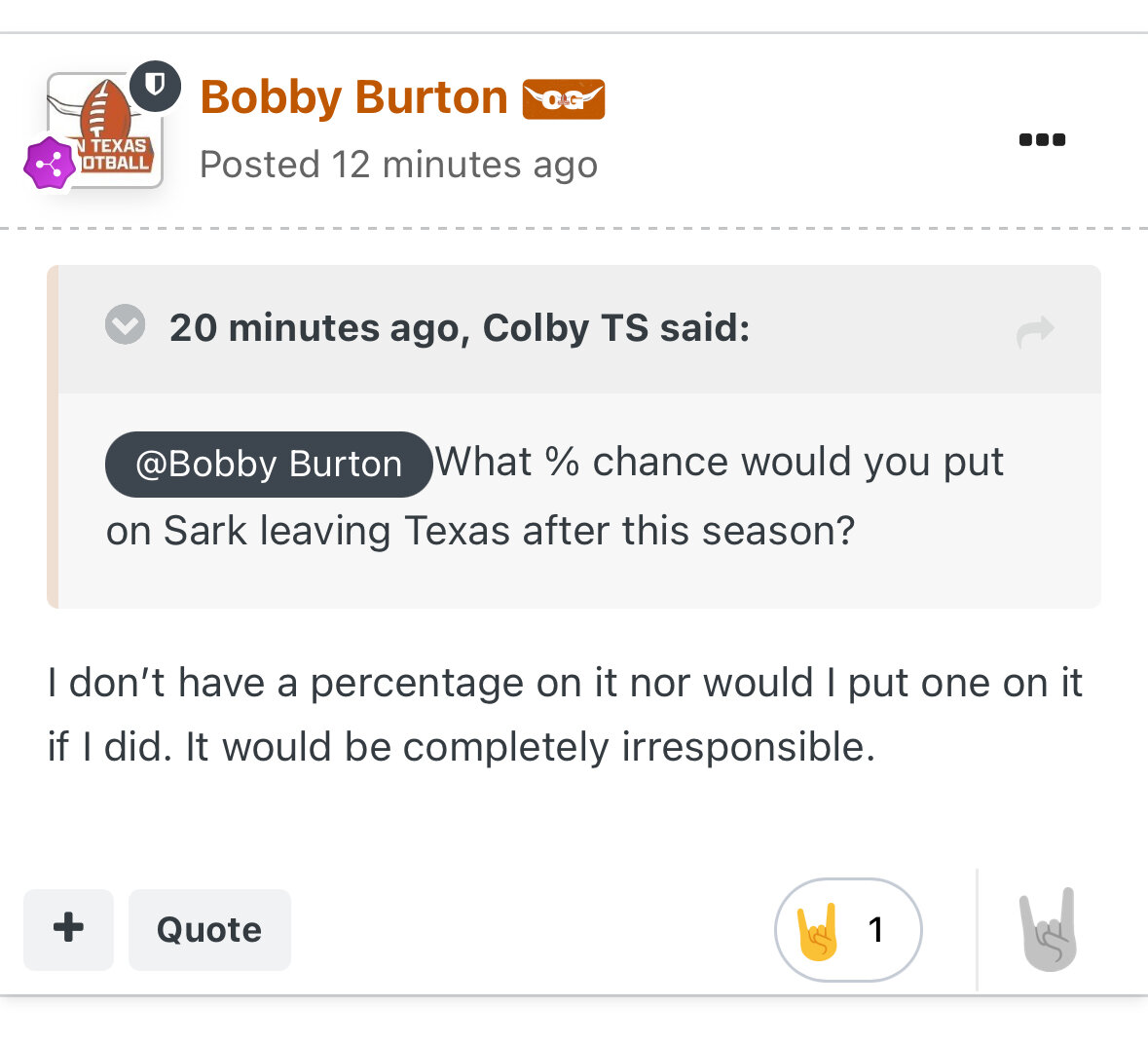Click the orange OG longhorn badge
The width and height of the screenshot is (1148, 1044).
point(564,99)
